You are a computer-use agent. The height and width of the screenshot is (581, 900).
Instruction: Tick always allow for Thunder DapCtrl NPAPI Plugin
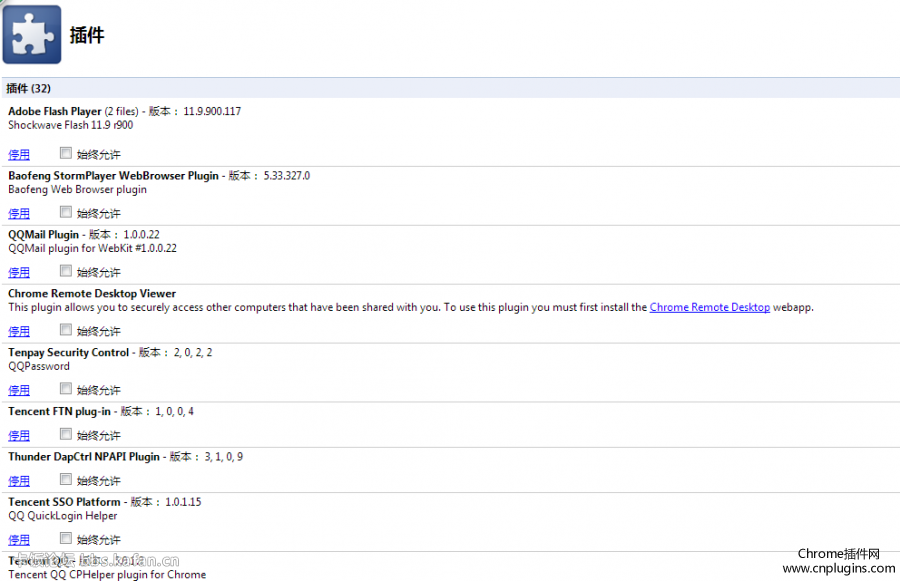(x=66, y=479)
